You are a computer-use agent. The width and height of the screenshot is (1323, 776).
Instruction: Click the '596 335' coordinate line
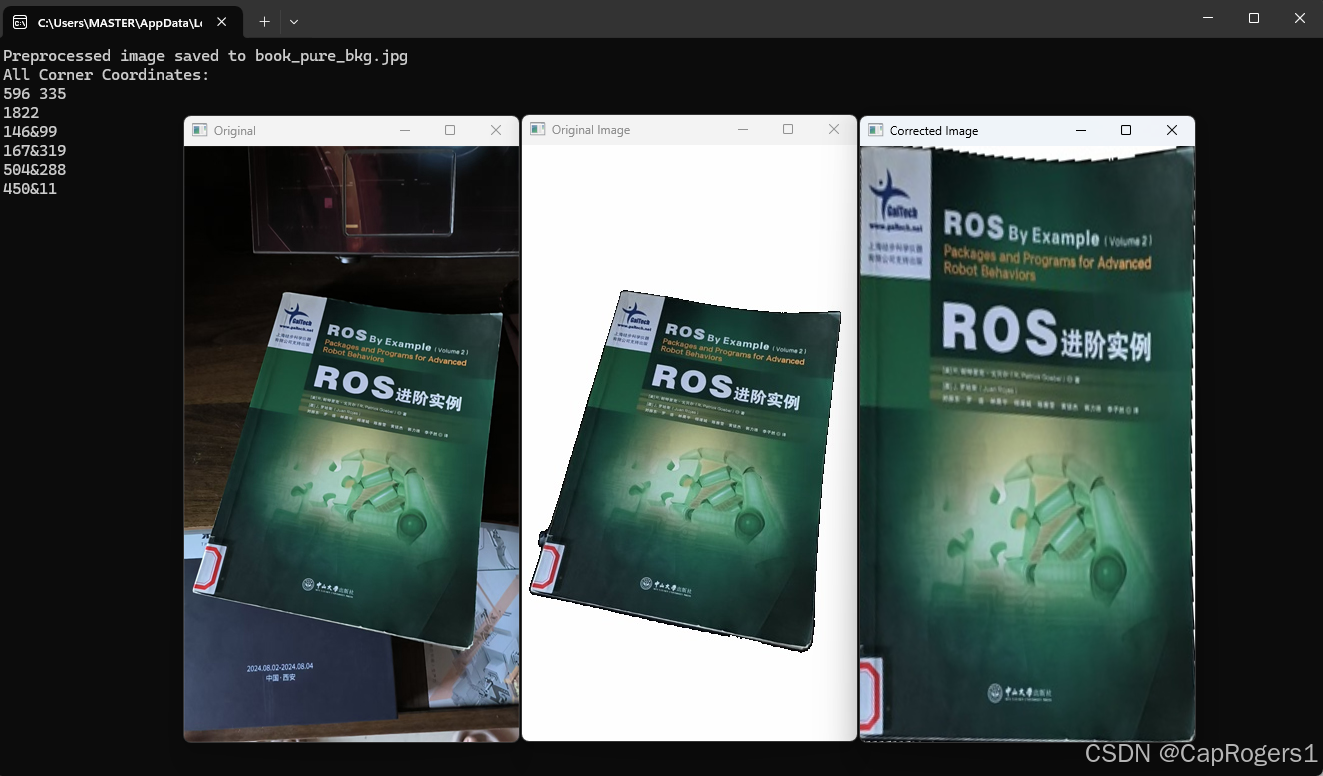coord(34,94)
